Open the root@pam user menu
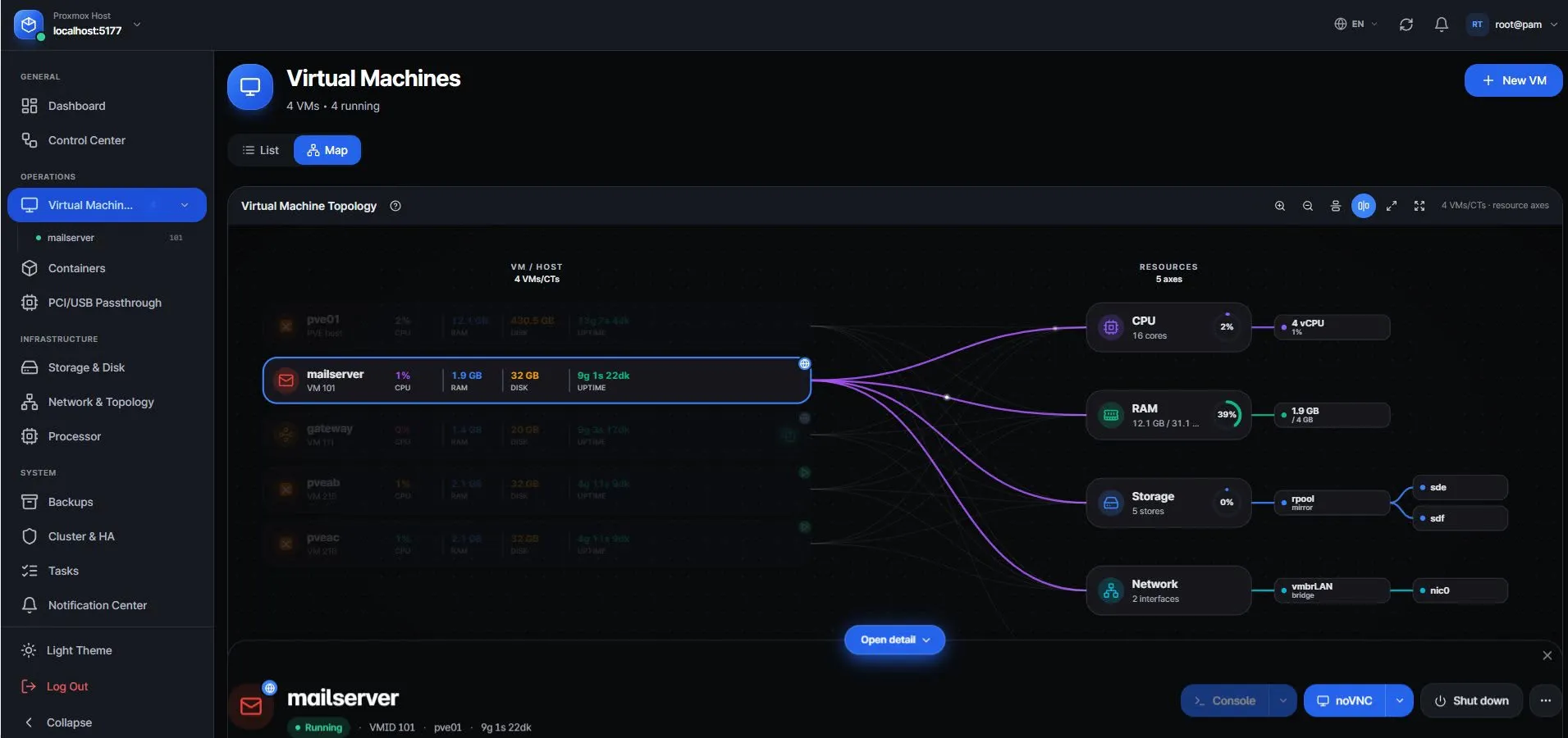1568x738 pixels. tap(1512, 25)
